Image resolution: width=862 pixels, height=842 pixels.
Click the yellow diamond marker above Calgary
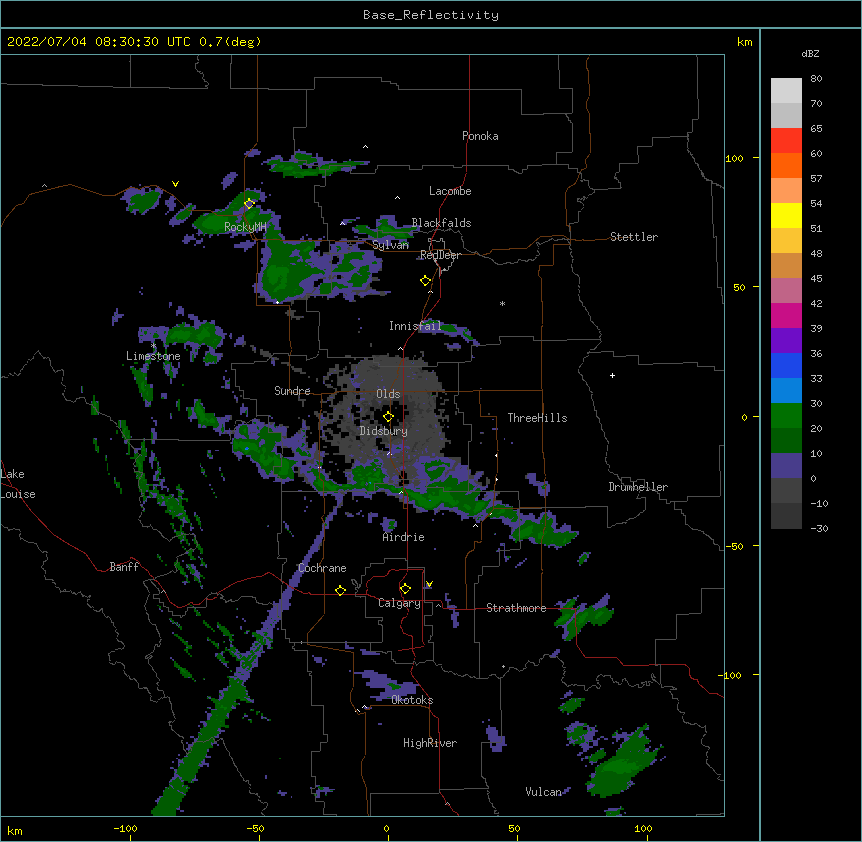(x=405, y=589)
